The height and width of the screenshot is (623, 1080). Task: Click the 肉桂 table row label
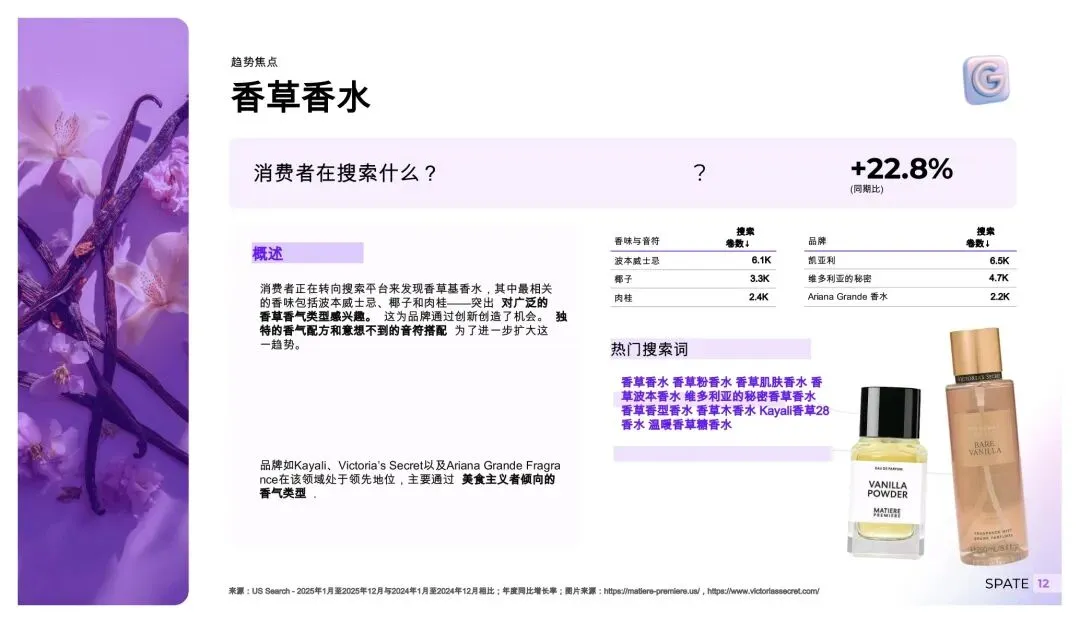[623, 298]
